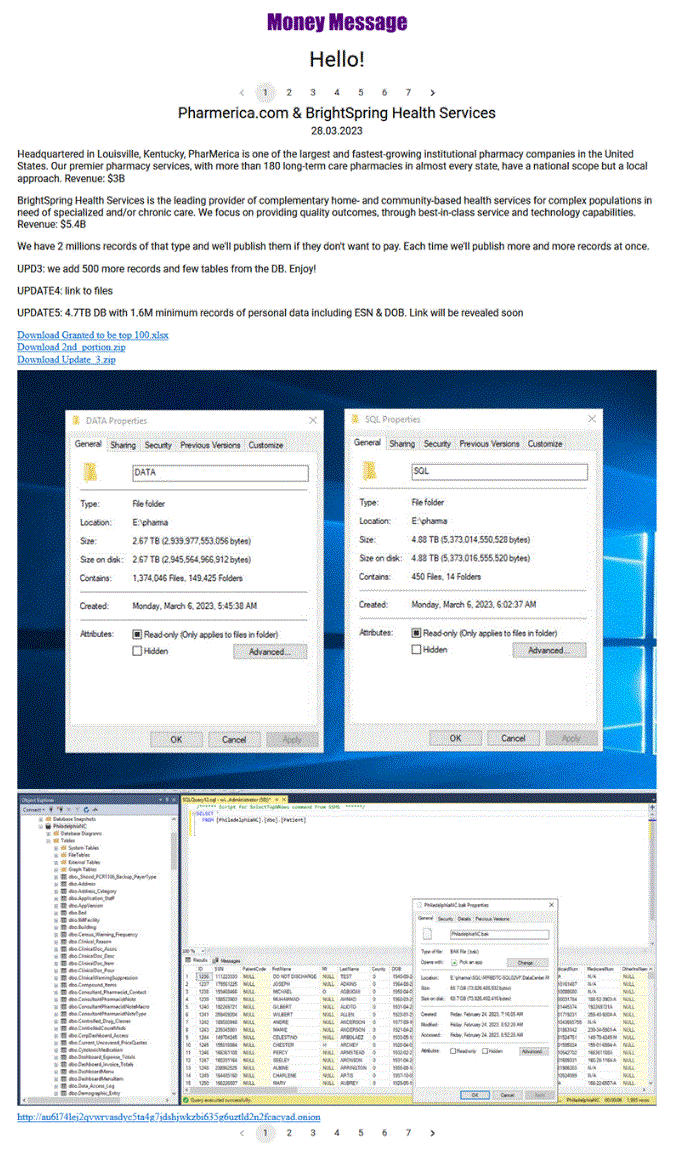Toggle Hidden checkbox in PhiladelphiaNC.bak Properties
Screen dimensions: 673x1149
click(x=485, y=1051)
